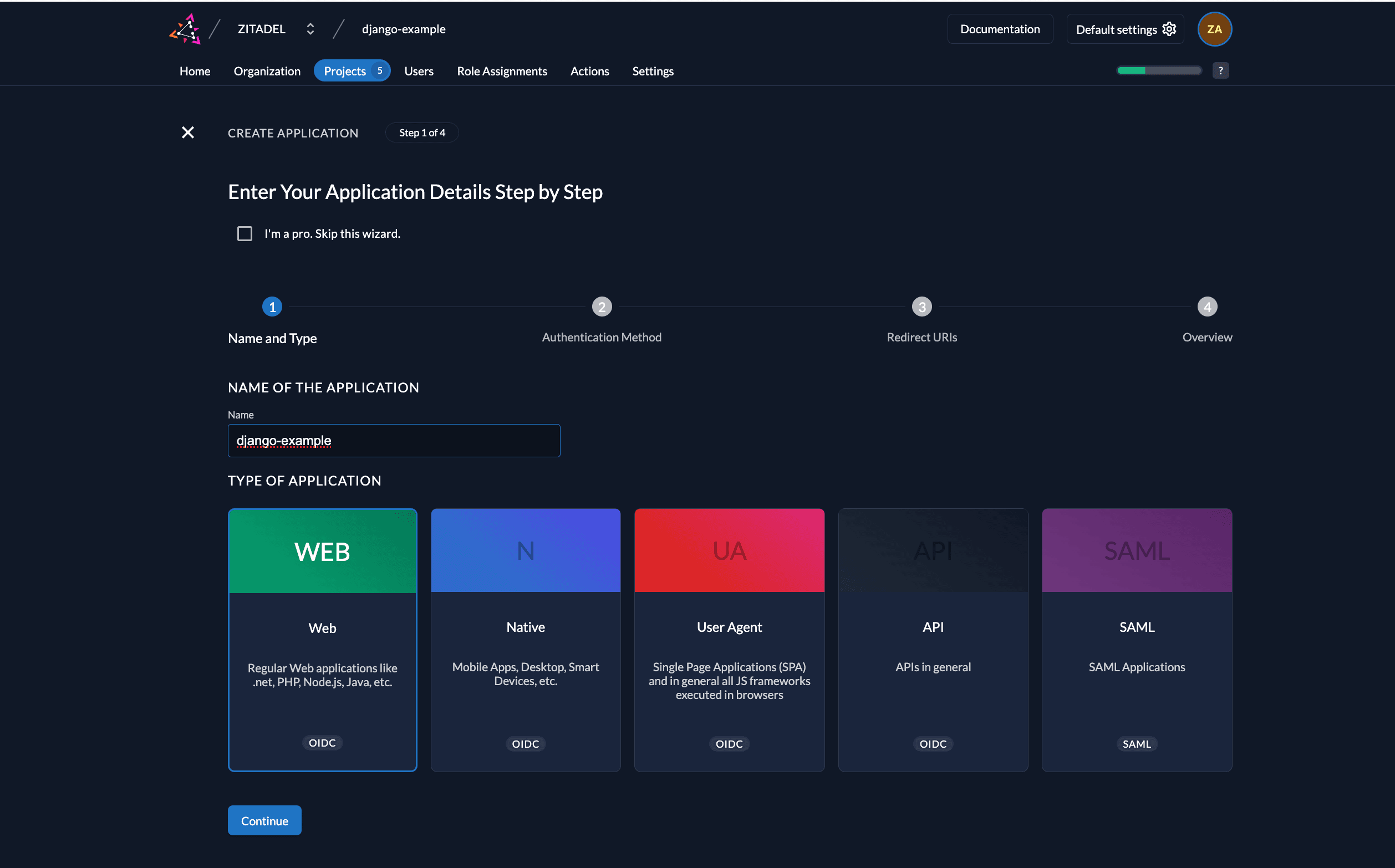1395x868 pixels.
Task: Select the API application type tile
Action: tap(933, 639)
